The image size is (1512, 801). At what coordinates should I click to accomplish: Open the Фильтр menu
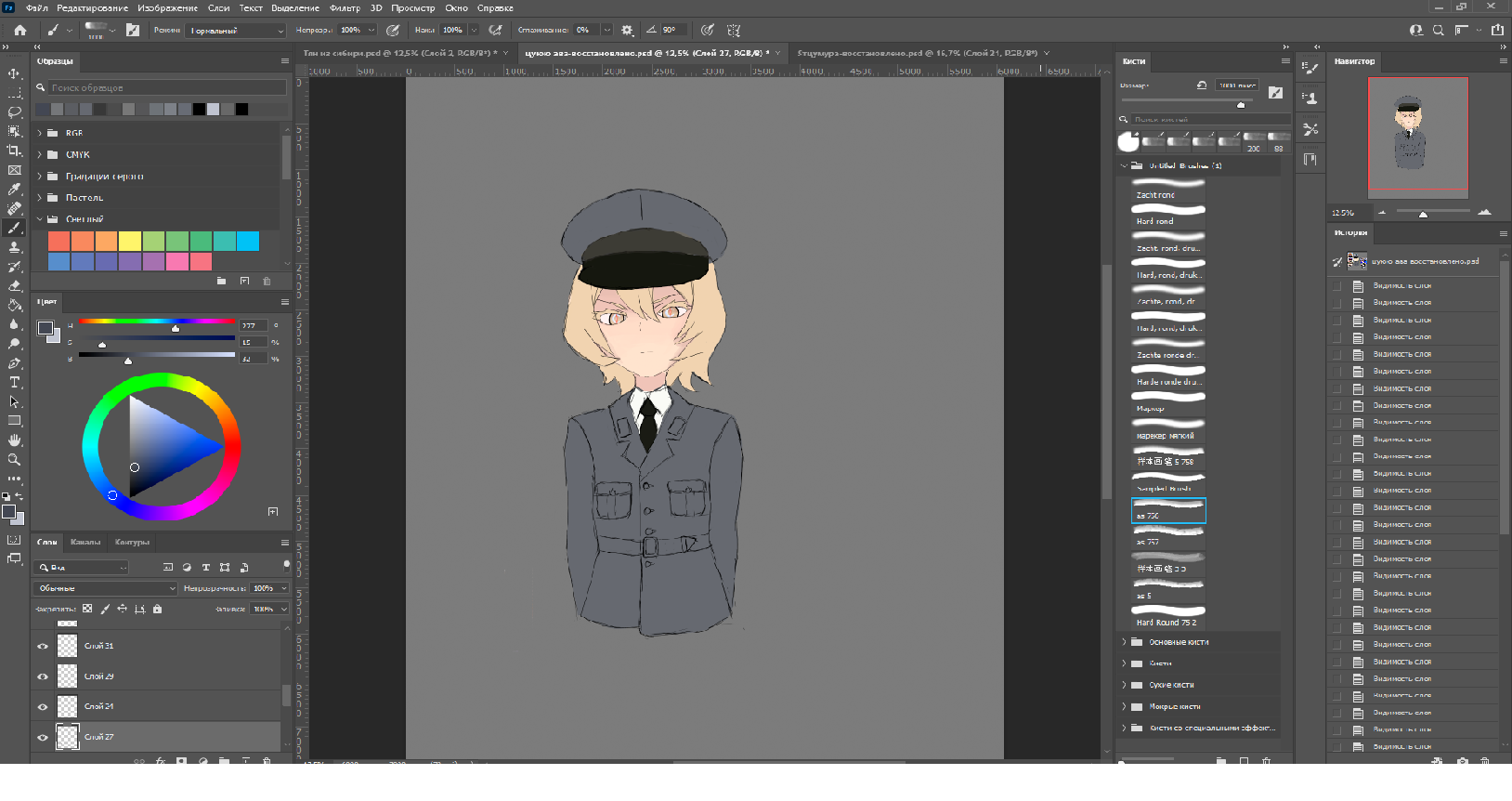coord(345,8)
